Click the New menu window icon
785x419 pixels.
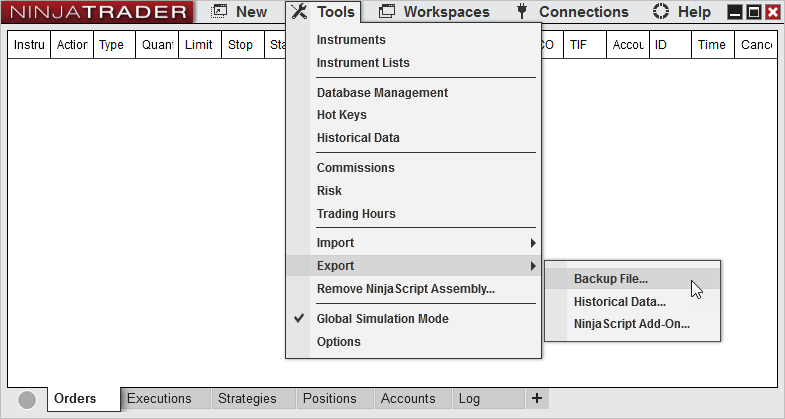click(219, 12)
